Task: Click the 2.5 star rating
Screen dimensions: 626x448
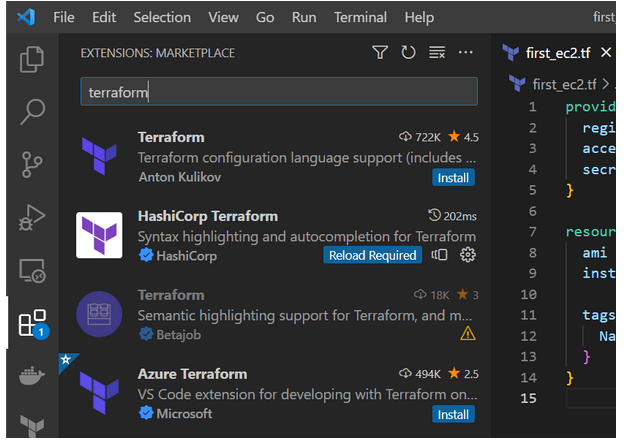Action: coord(464,374)
